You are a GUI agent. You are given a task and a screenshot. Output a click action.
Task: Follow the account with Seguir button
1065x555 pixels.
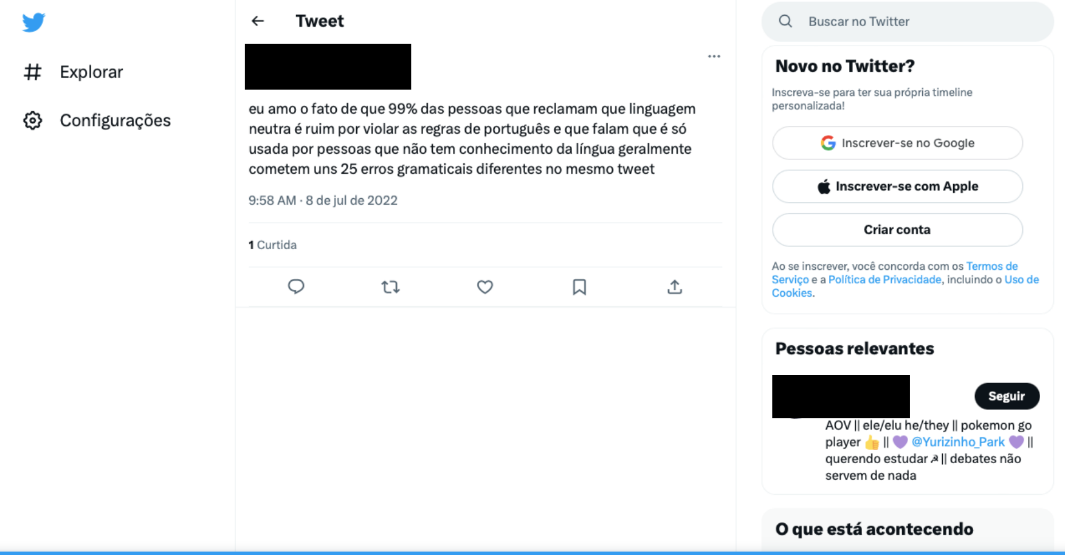tap(1007, 396)
